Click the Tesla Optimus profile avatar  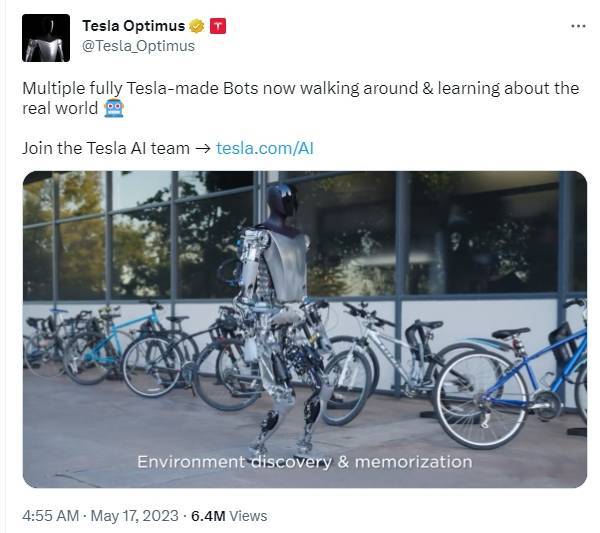click(x=46, y=37)
